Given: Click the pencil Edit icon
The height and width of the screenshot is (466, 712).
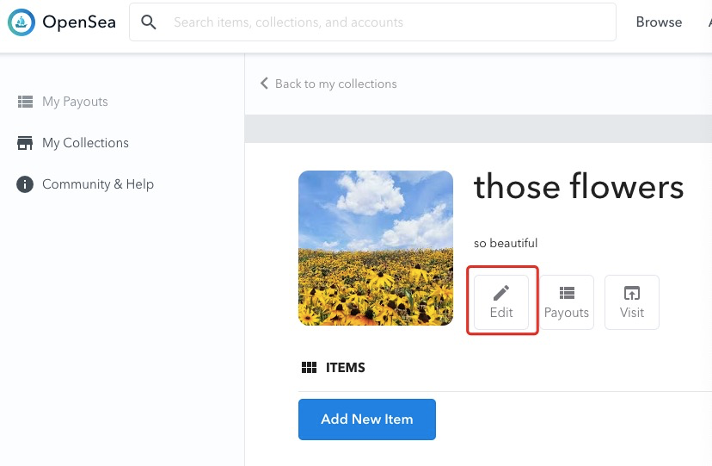Looking at the screenshot, I should [501, 293].
